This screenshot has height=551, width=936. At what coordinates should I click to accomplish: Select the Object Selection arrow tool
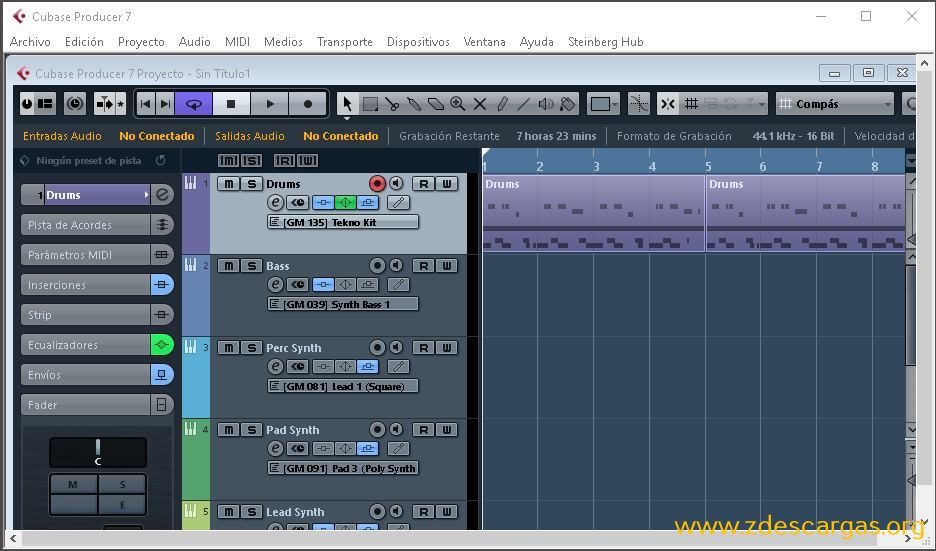point(347,104)
